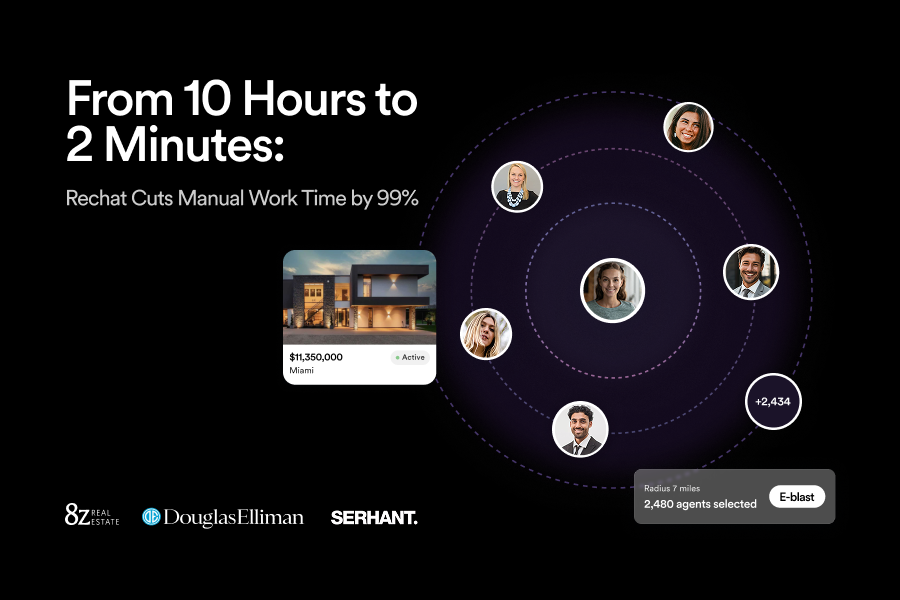Click the headline From 10 Hours to 2 Minutes
This screenshot has height=600, width=900.
point(240,122)
